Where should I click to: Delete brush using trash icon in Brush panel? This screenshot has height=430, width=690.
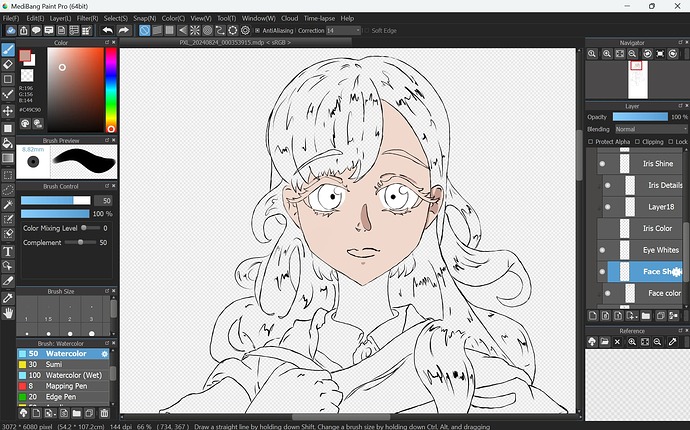tap(104, 413)
